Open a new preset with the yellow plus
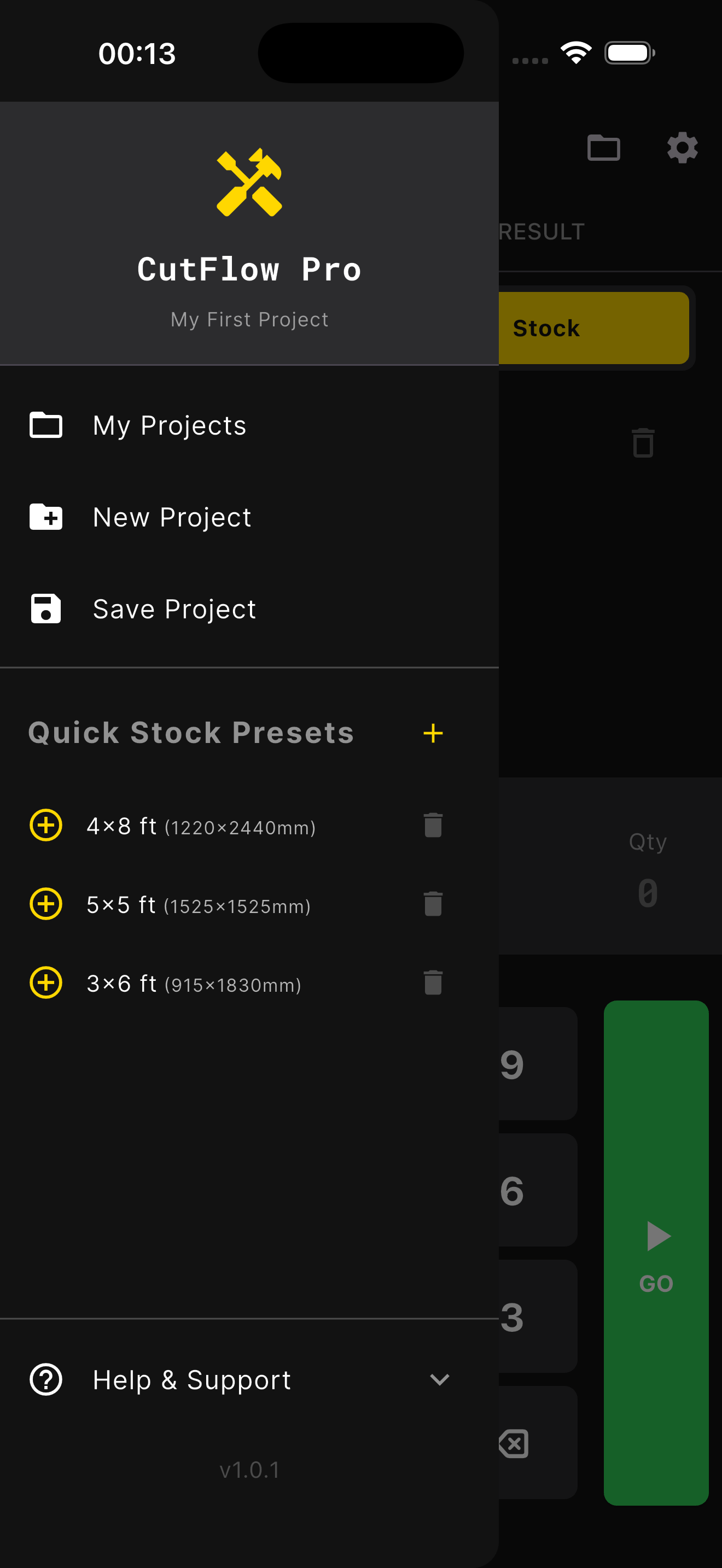 [433, 733]
